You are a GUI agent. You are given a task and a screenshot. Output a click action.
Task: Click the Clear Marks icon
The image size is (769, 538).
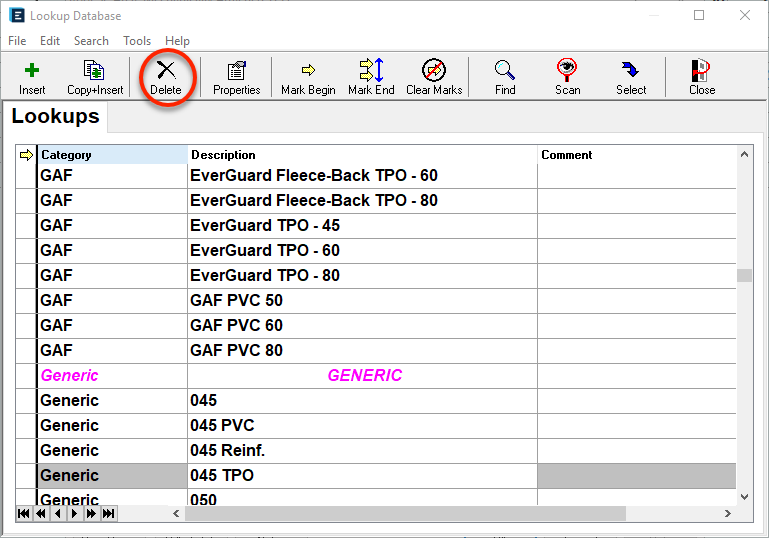coord(434,70)
